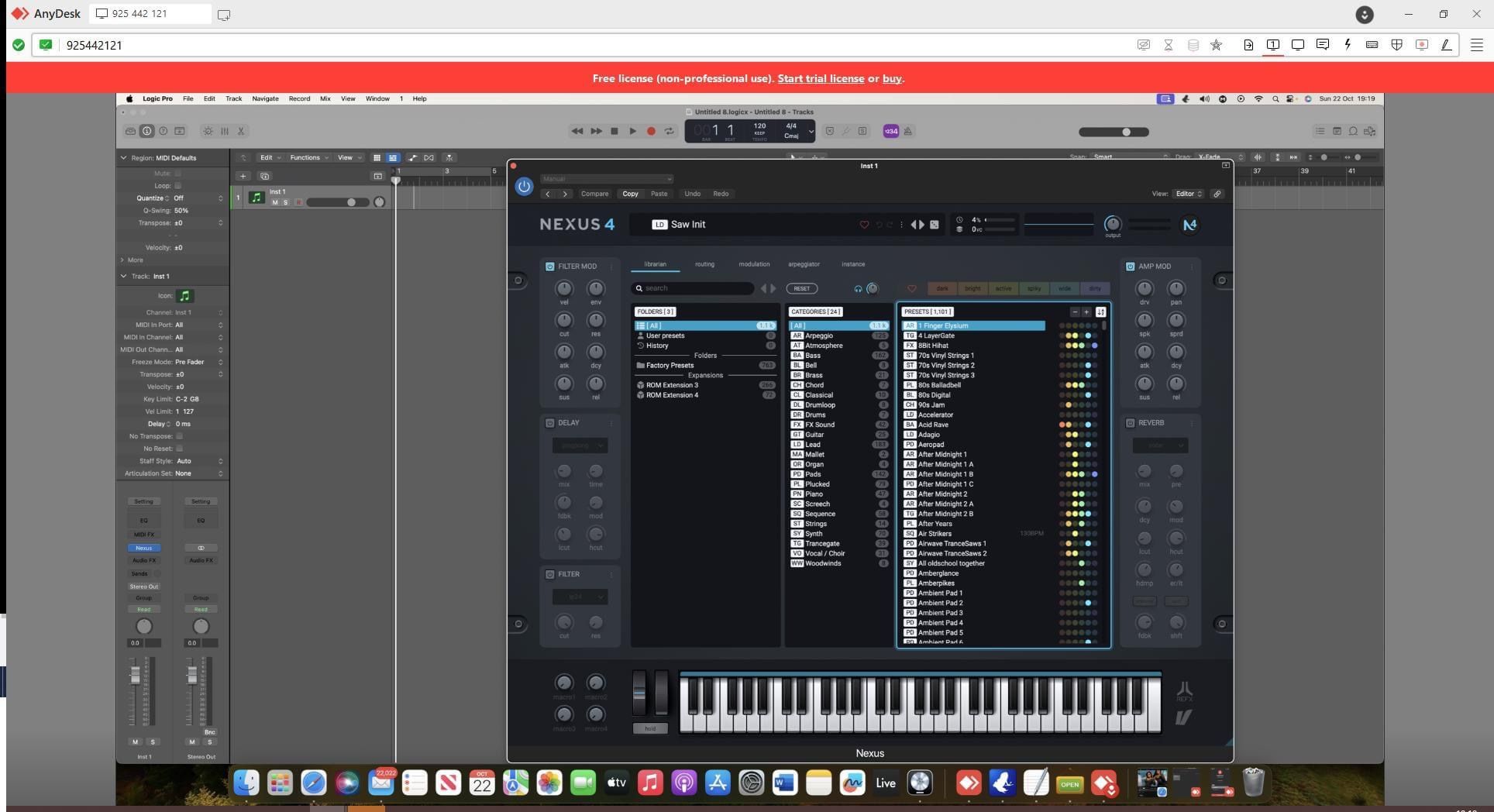Click the add track plus button
The width and height of the screenshot is (1494, 812).
click(x=243, y=177)
